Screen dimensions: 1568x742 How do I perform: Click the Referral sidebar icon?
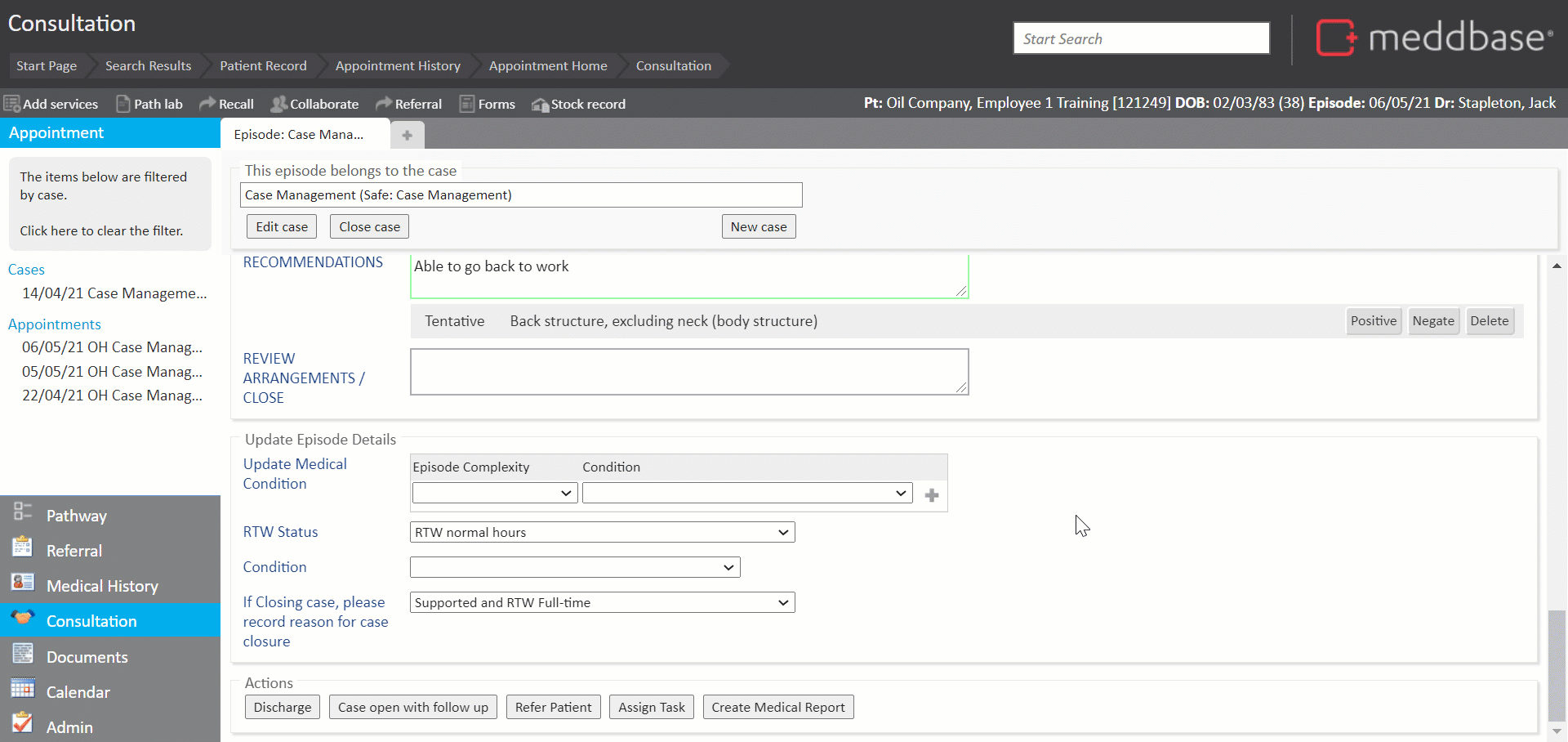coord(22,547)
